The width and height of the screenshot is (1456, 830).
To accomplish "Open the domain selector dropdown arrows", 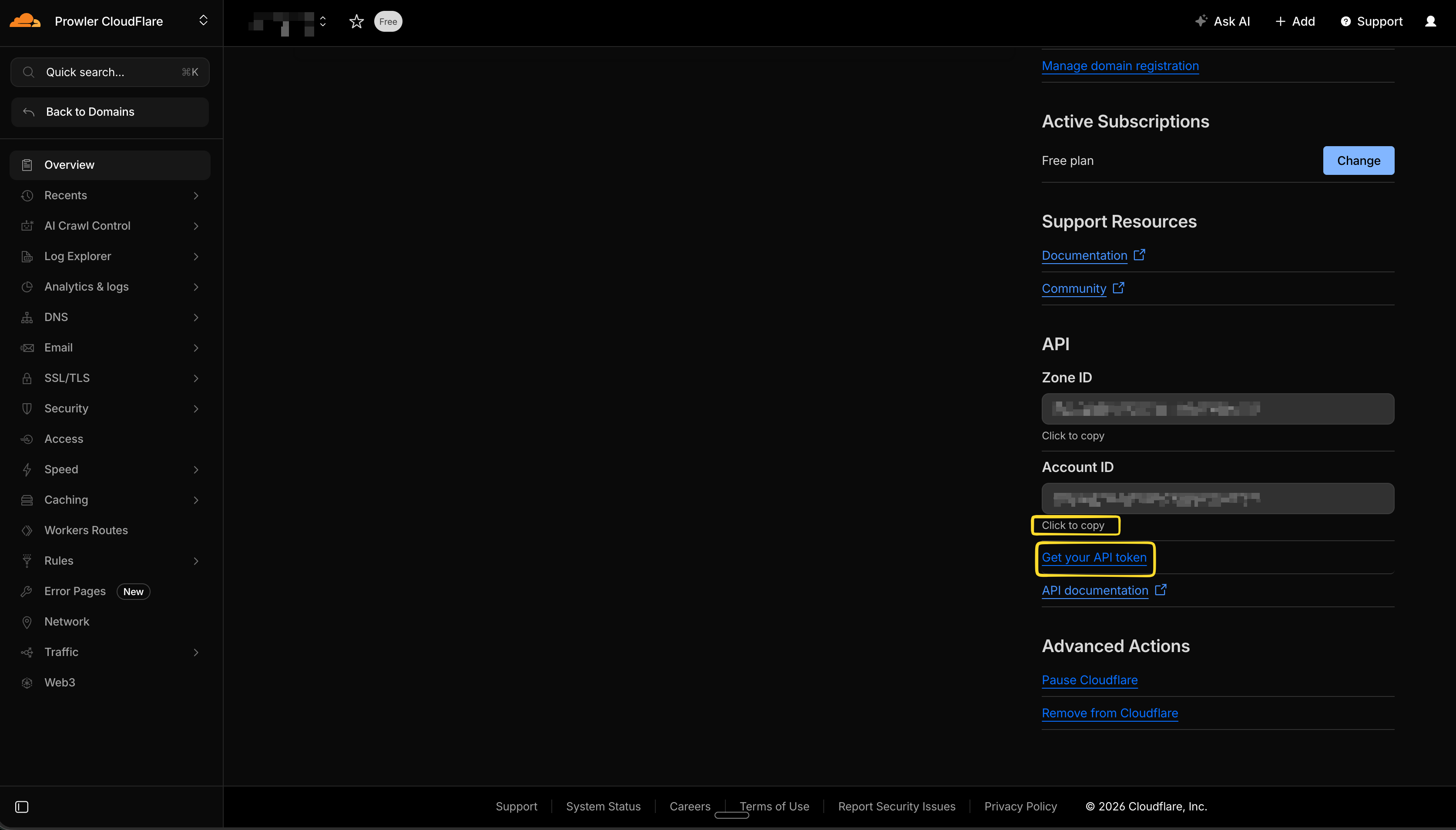I will pos(323,22).
